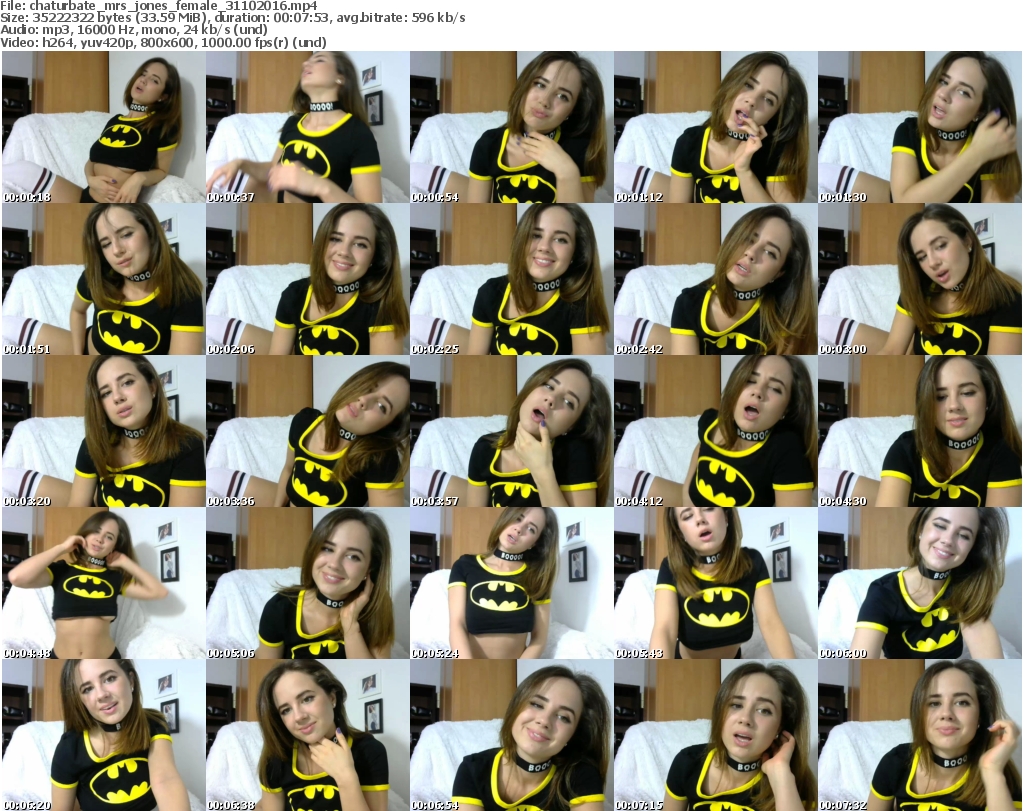
Task: Open the thumbnail at 00:05:24
Action: coord(511,583)
